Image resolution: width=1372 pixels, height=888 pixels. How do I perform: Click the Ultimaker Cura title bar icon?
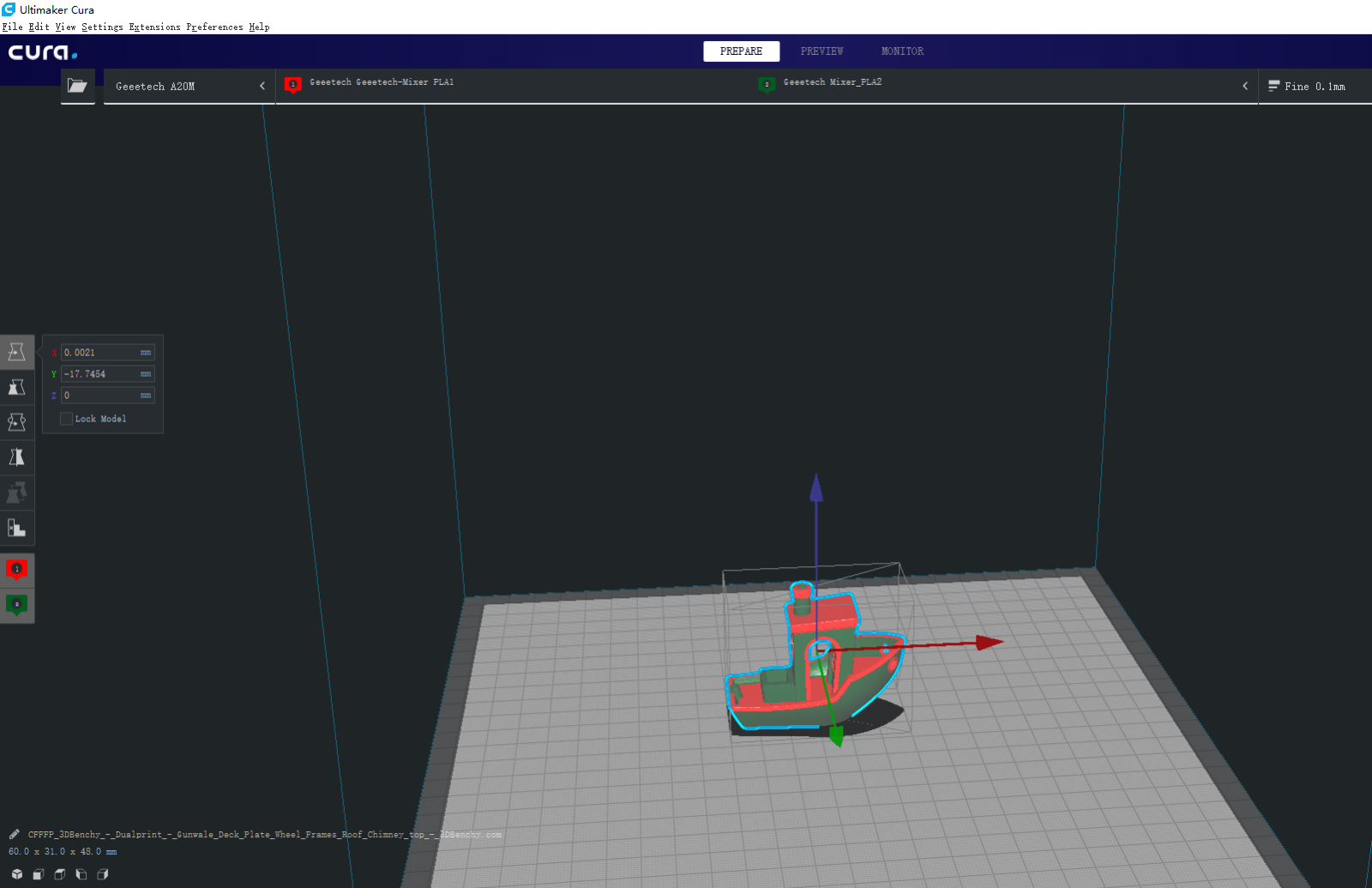pyautogui.click(x=9, y=9)
